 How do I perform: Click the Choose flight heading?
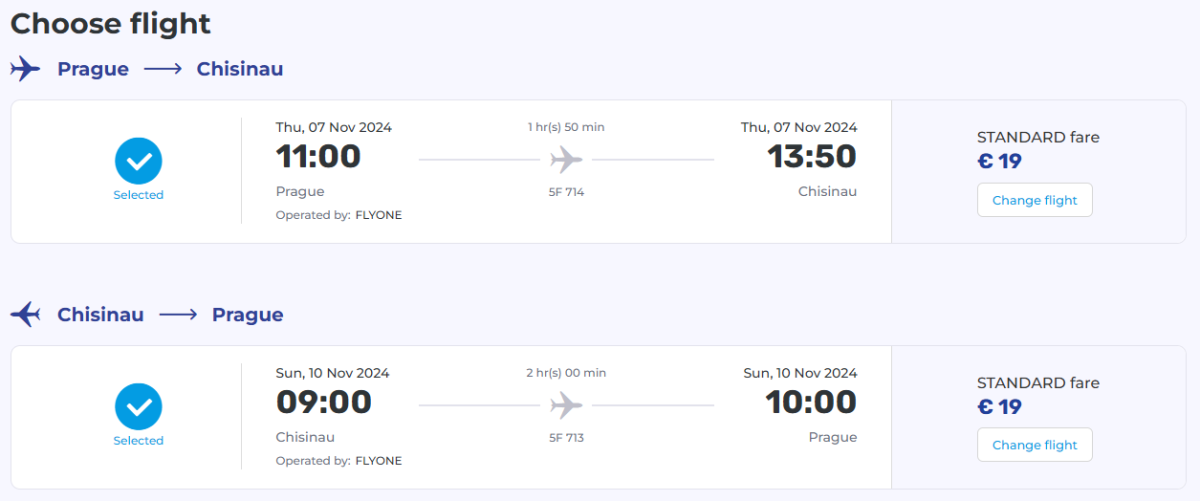pos(110,23)
